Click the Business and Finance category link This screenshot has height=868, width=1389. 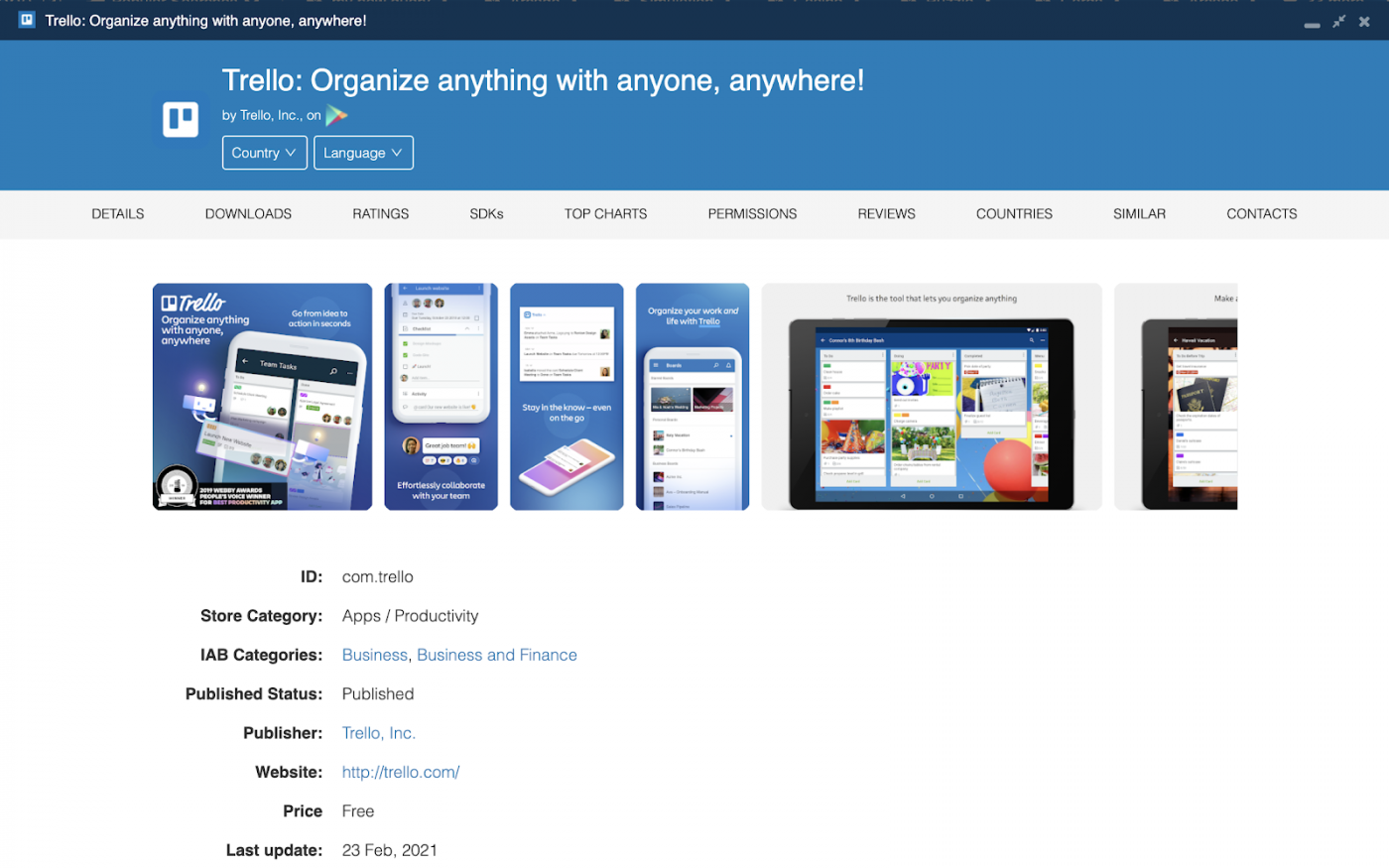[x=496, y=655]
